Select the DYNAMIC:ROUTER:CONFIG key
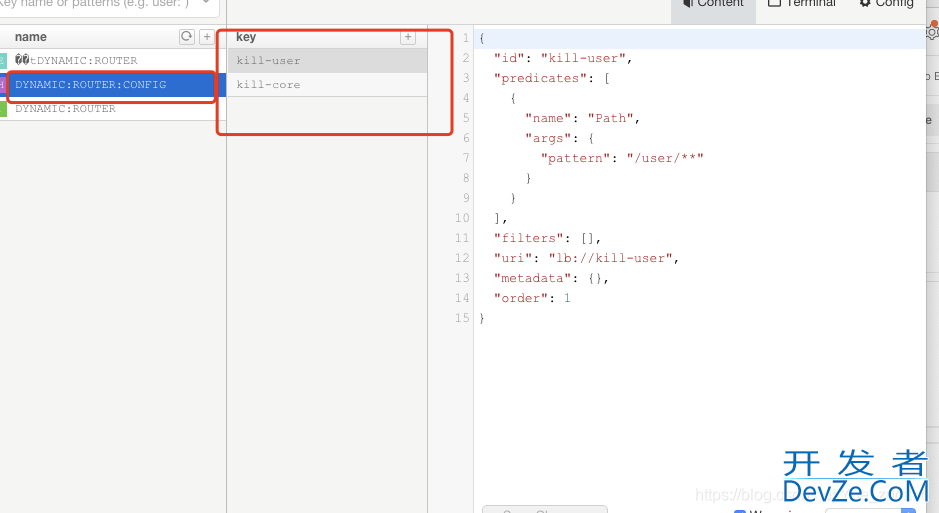This screenshot has height=513, width=939. coord(113,84)
